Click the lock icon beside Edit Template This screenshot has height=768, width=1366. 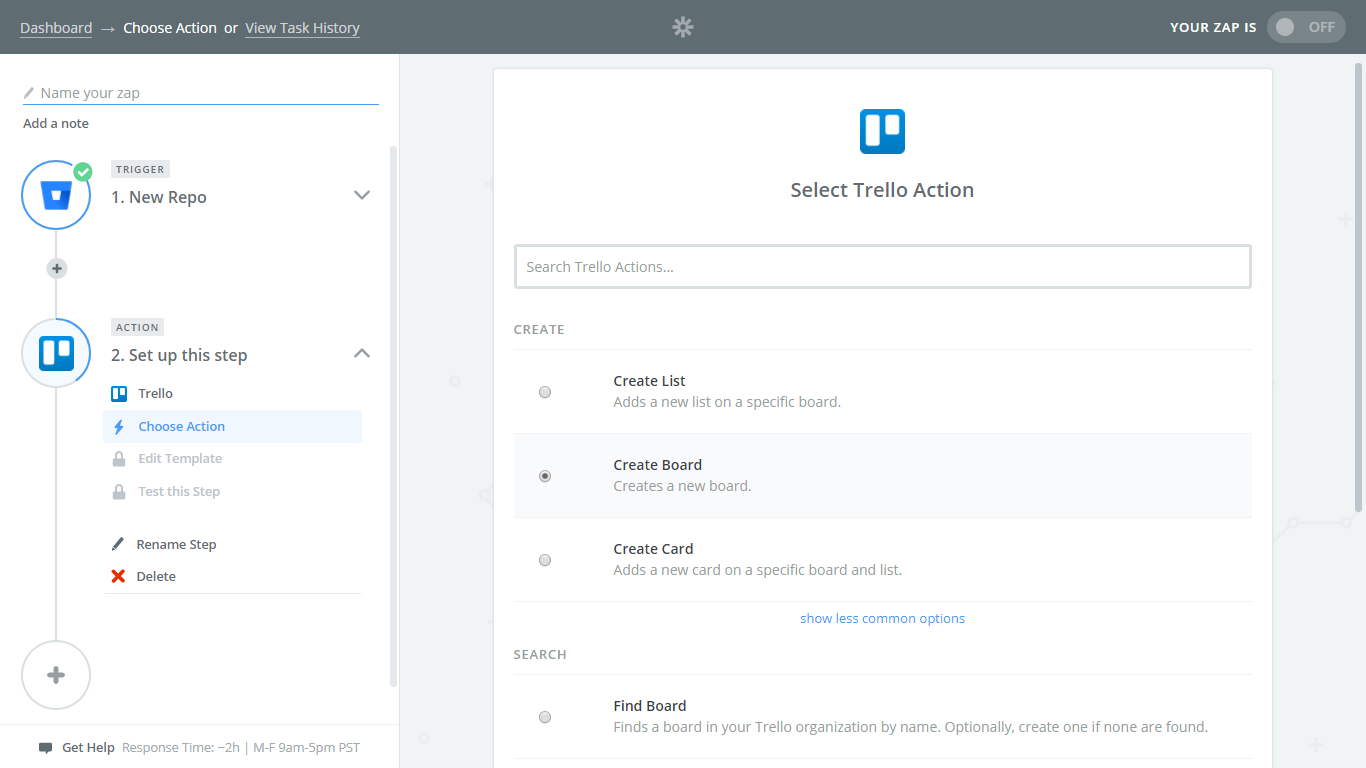(119, 459)
